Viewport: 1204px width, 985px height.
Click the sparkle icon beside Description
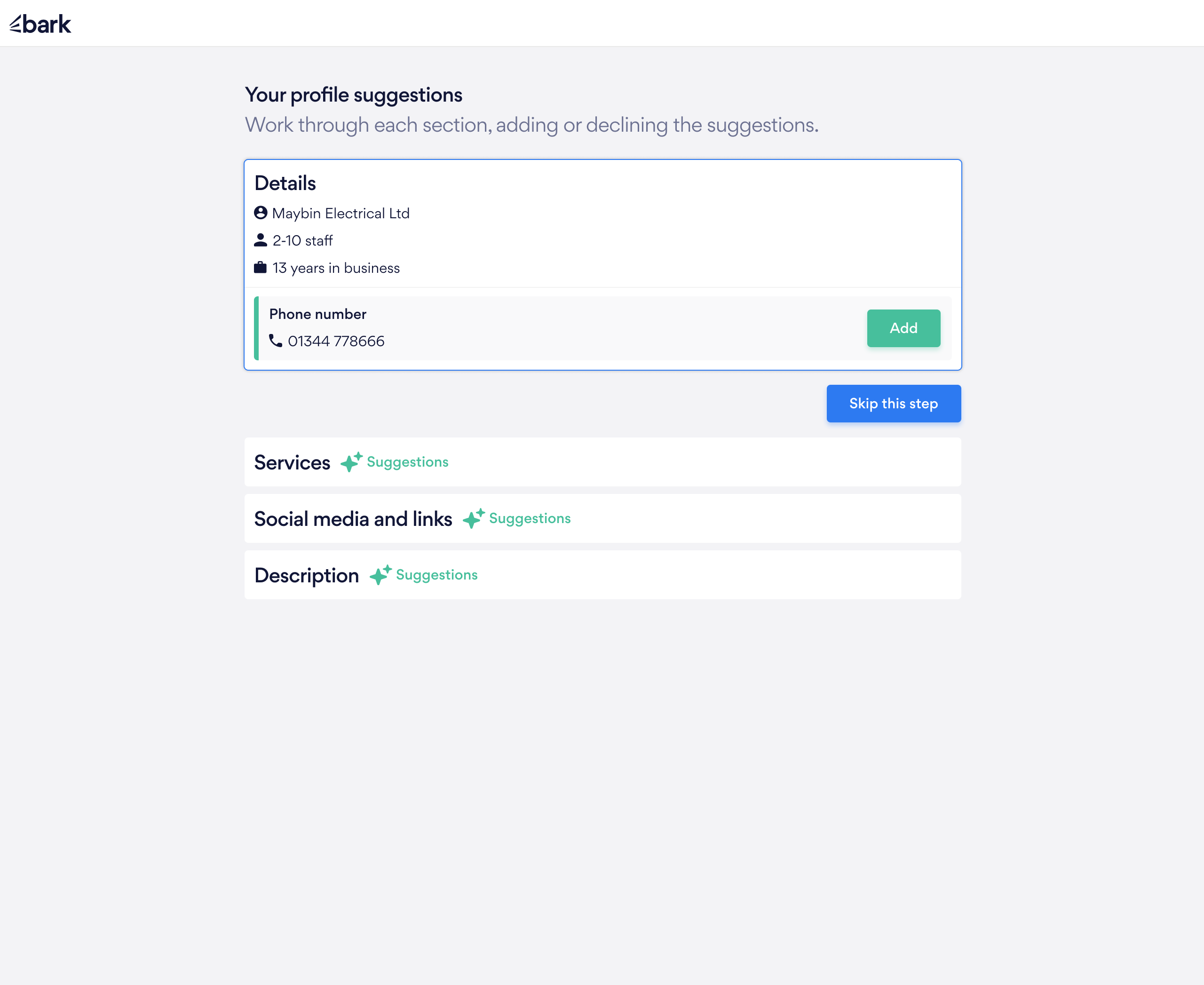380,575
